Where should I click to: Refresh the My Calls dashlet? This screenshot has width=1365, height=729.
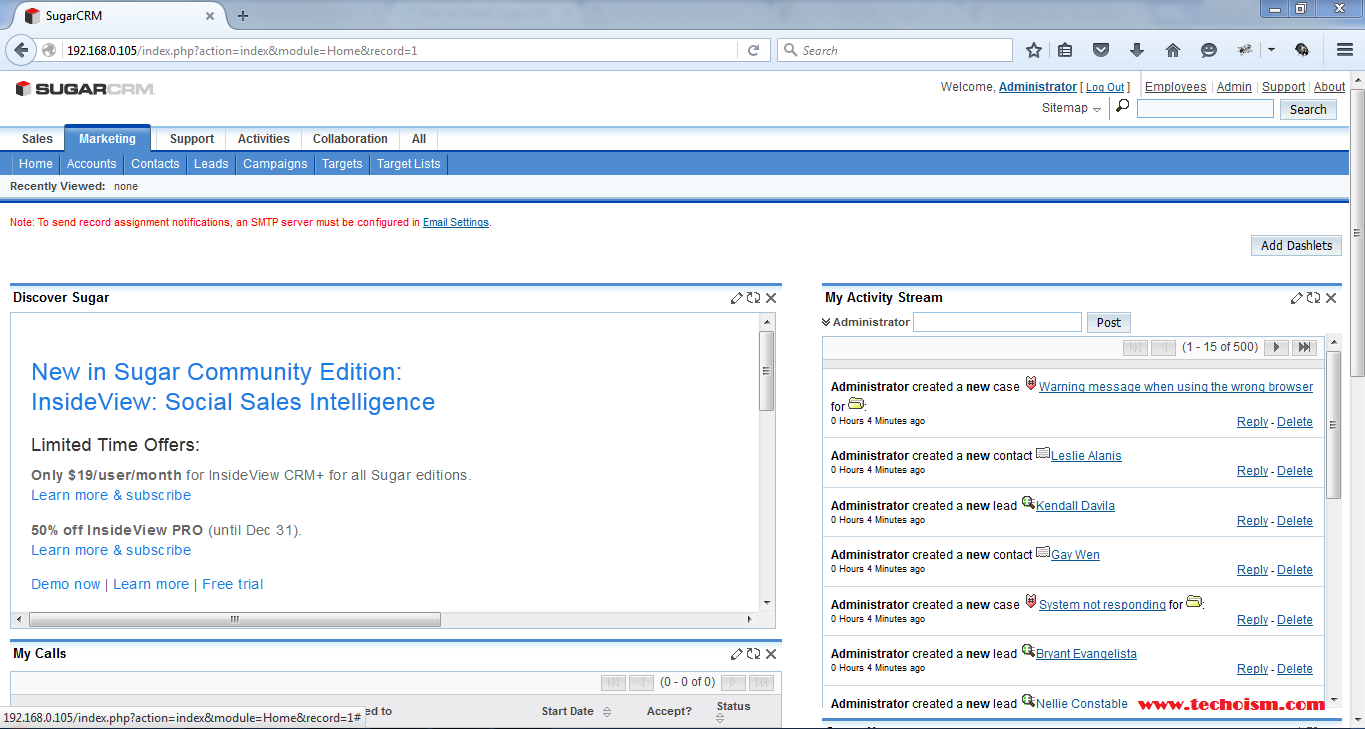pyautogui.click(x=753, y=654)
